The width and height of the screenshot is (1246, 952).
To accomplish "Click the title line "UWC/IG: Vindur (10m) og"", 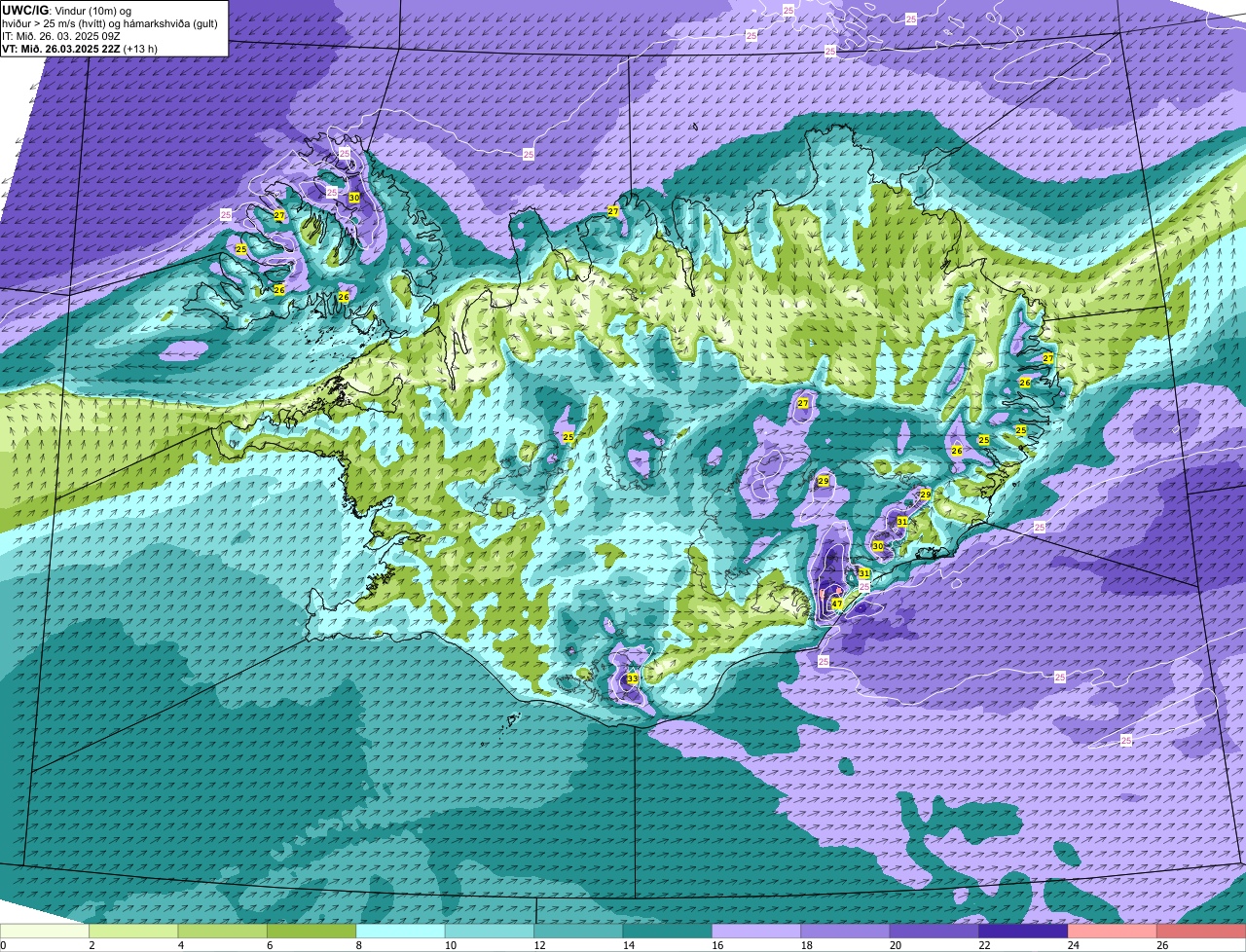I will 66,10.
